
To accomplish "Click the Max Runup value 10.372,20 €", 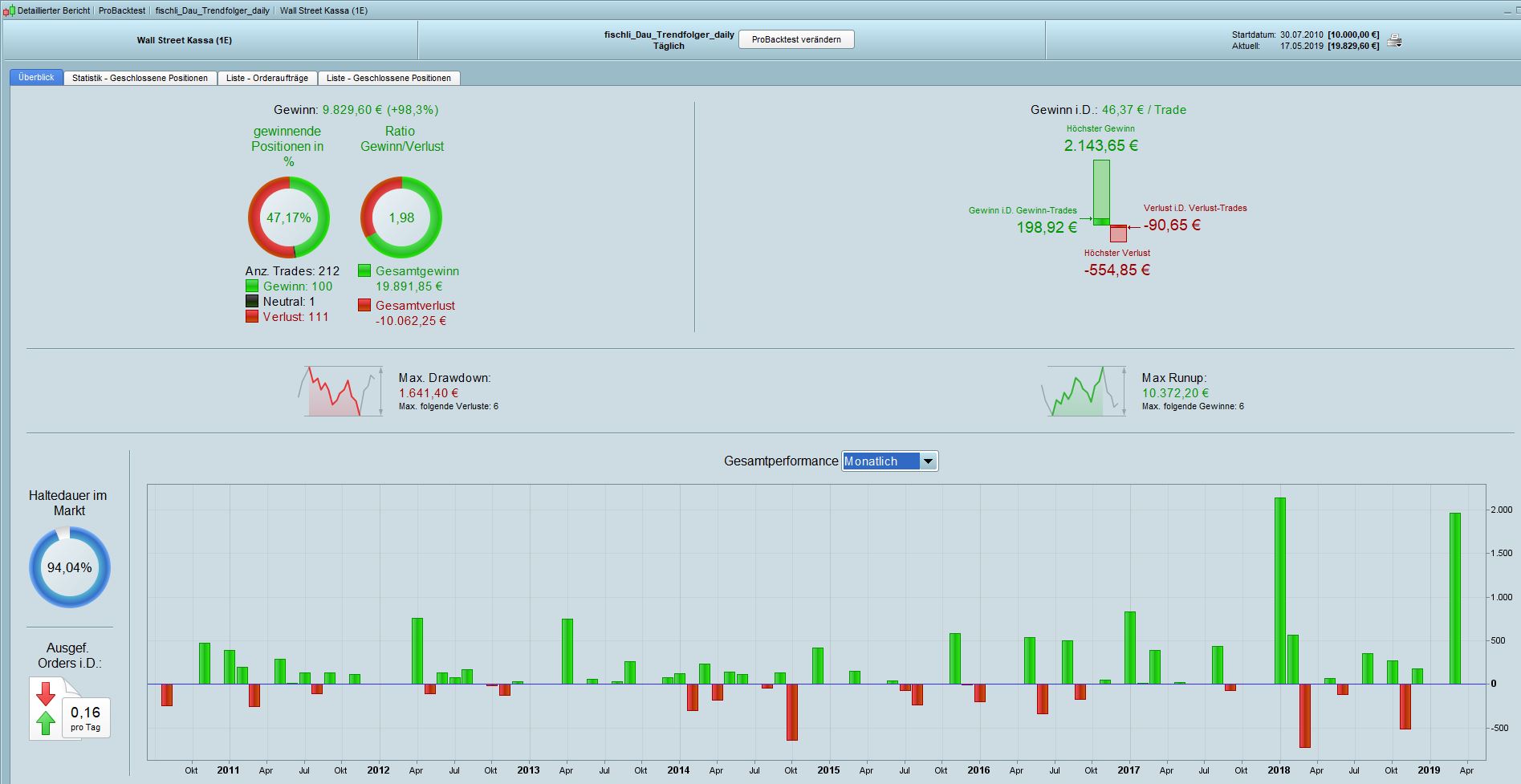I will [x=1175, y=393].
